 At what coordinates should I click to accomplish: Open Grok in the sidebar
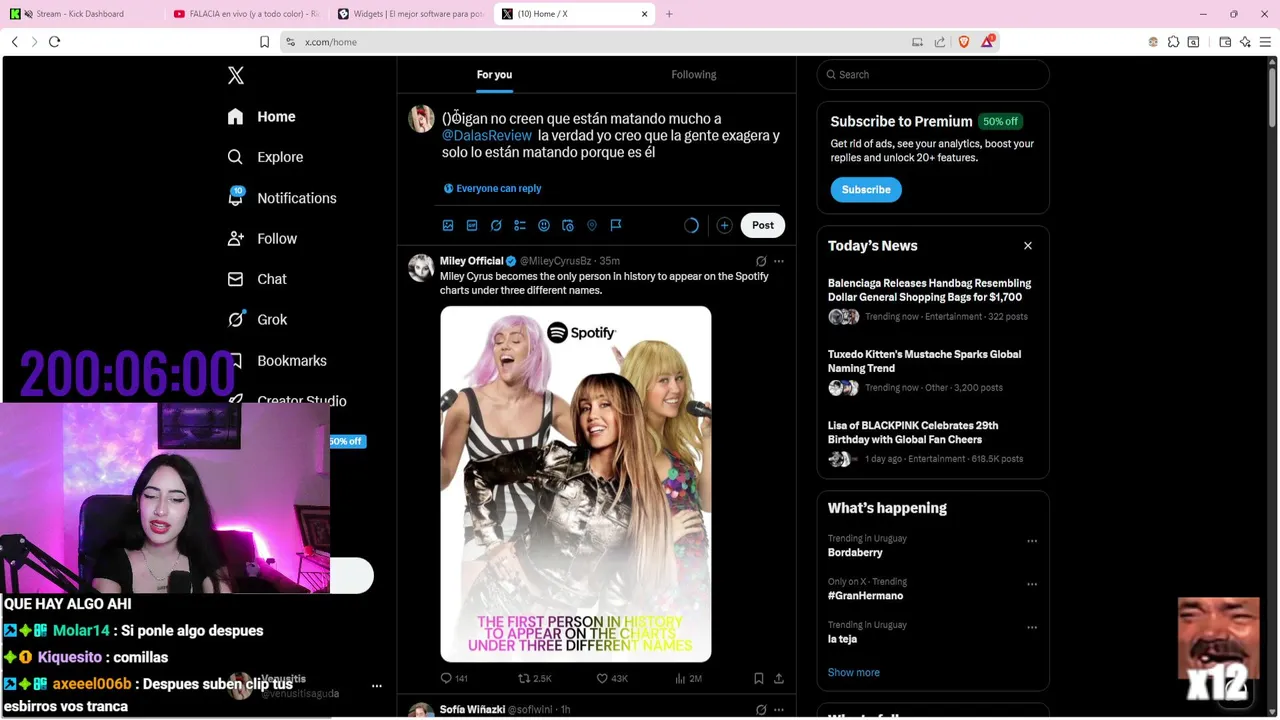257,320
